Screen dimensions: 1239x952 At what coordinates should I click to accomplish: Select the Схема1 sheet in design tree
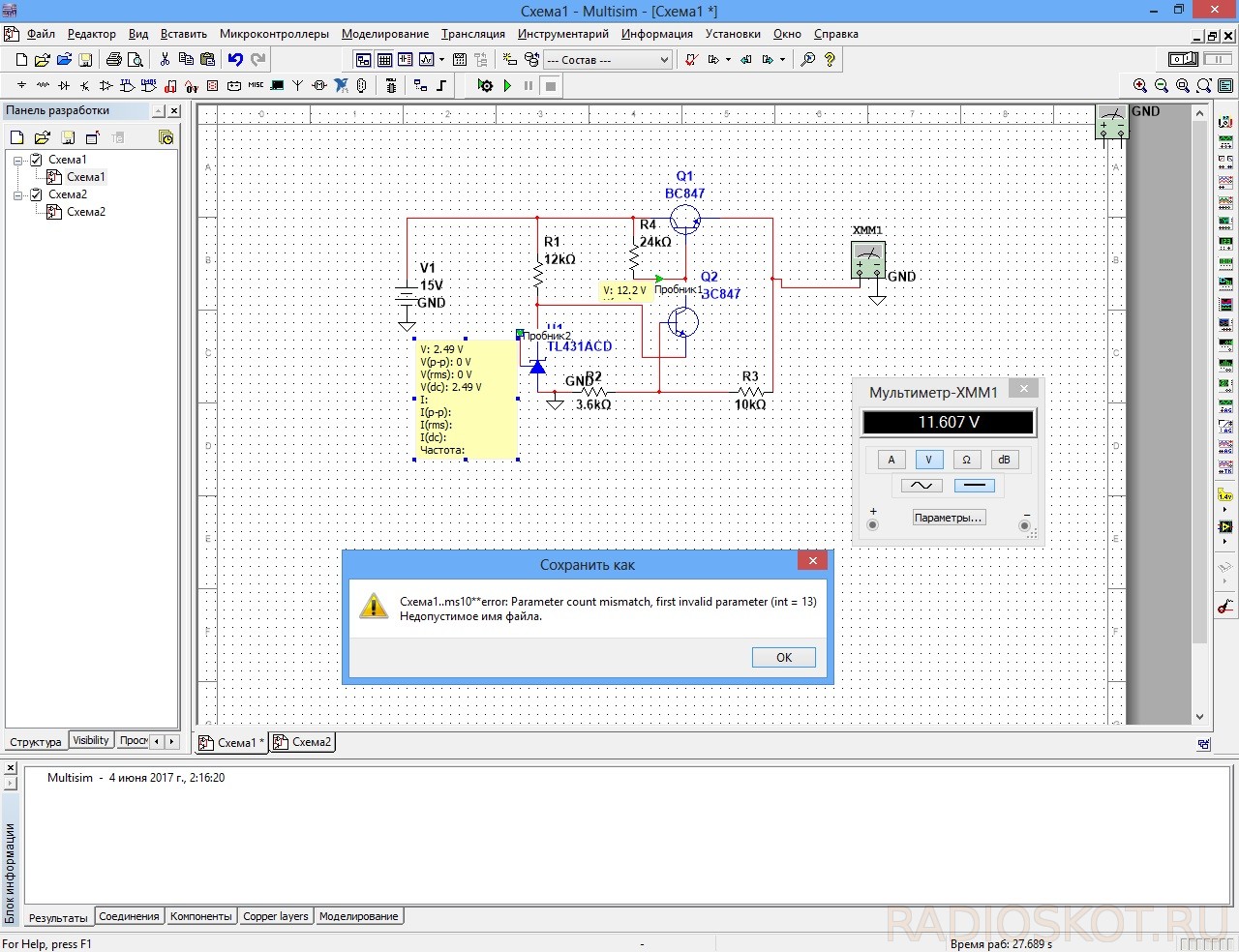[x=85, y=177]
